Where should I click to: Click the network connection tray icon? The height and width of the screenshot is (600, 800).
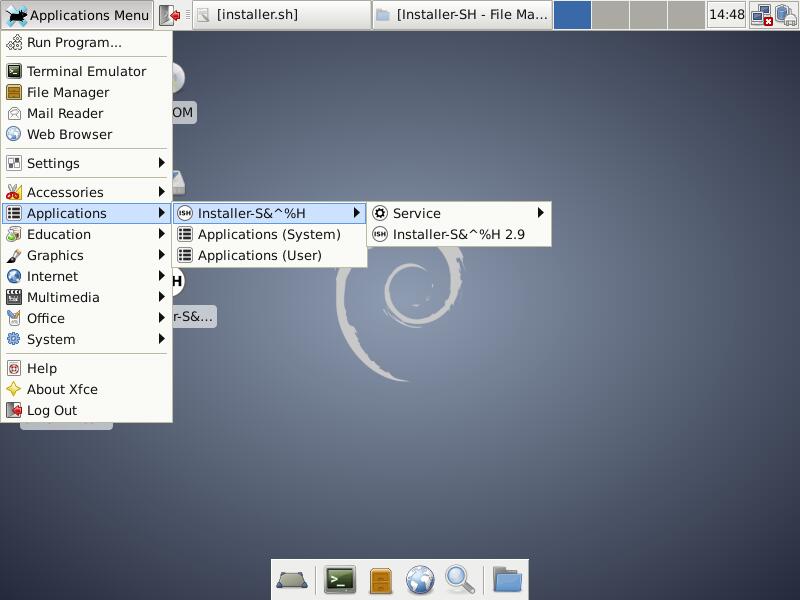[x=762, y=15]
